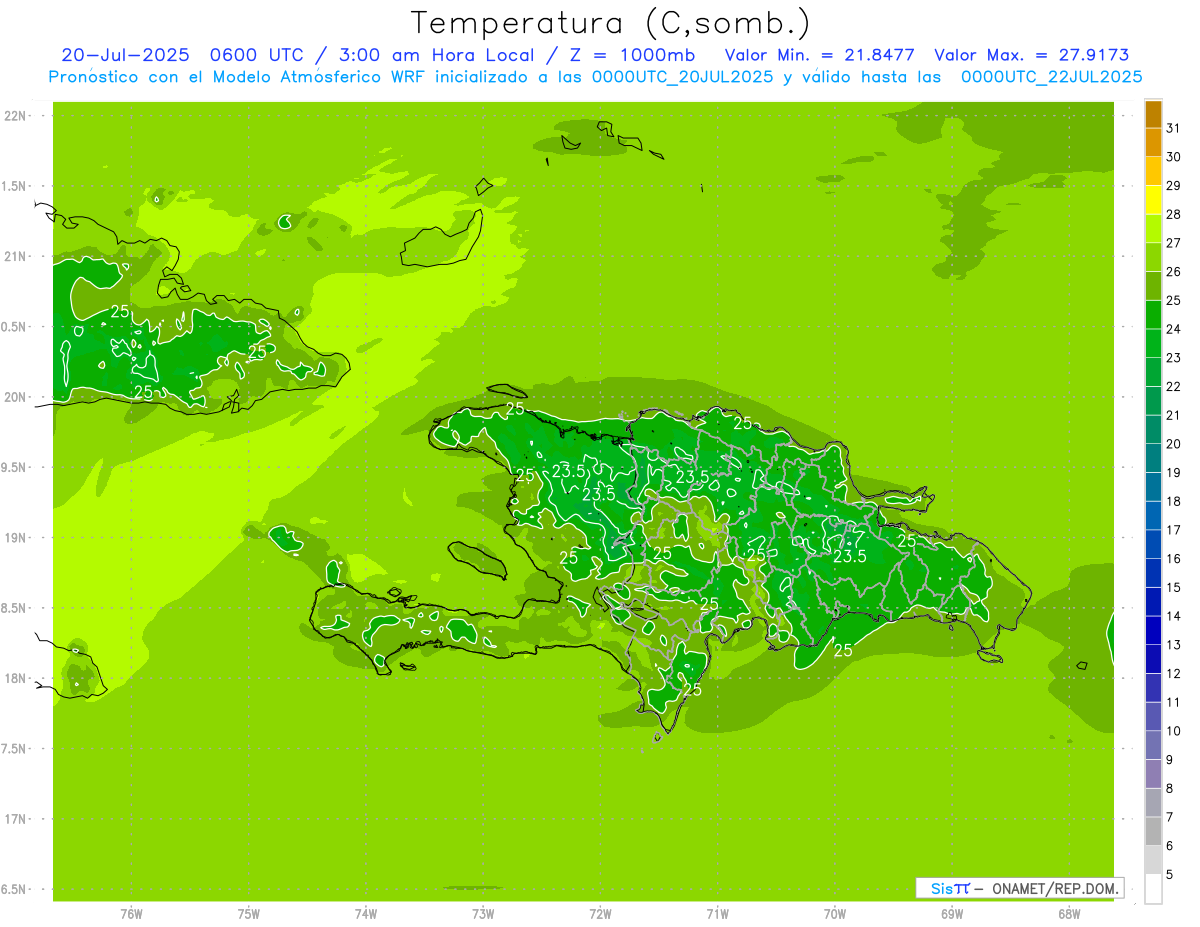
Task: Click the purple legend swatch between 8 and 9
Action: (x=1153, y=774)
